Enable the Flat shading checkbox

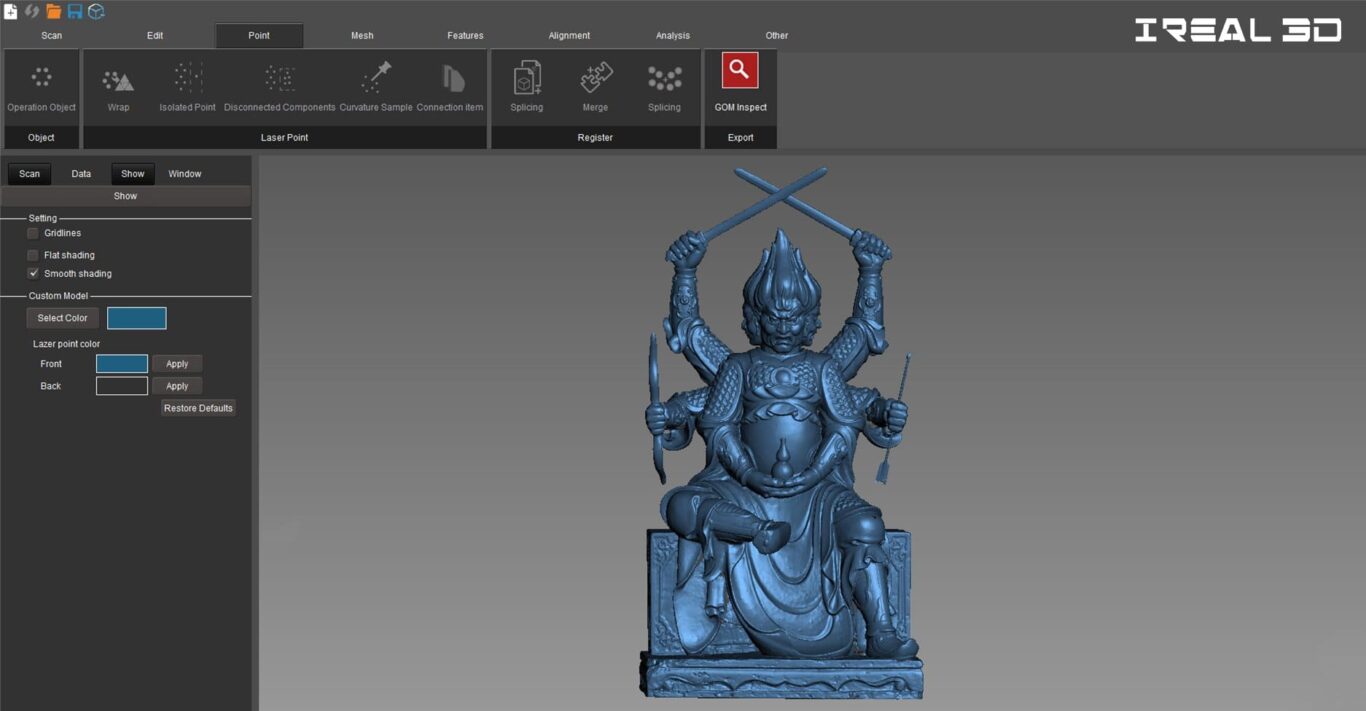(33, 255)
